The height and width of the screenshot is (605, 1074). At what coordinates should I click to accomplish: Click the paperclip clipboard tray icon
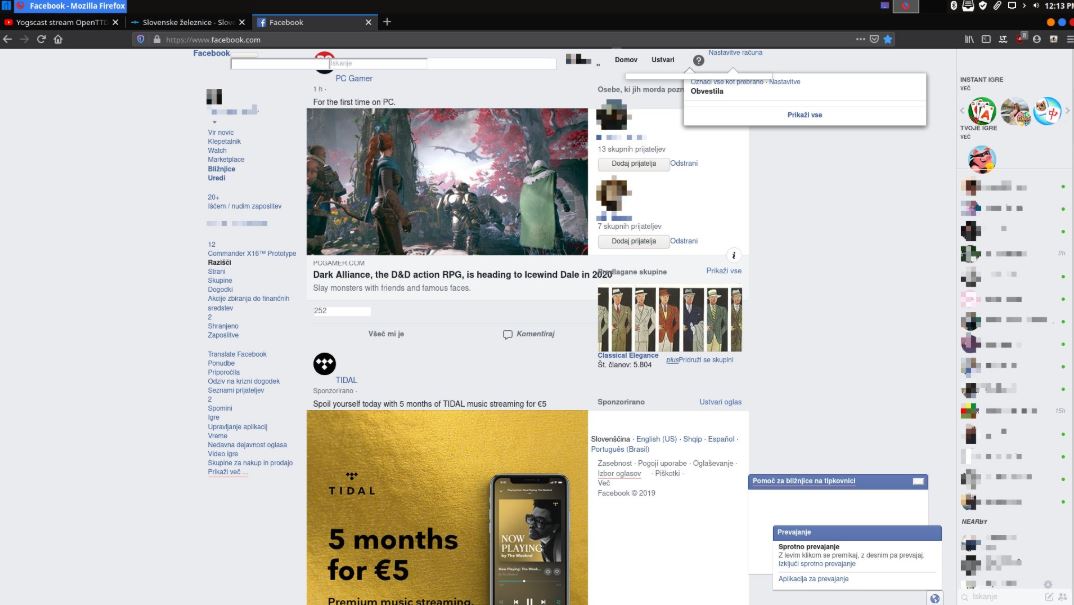997,5
